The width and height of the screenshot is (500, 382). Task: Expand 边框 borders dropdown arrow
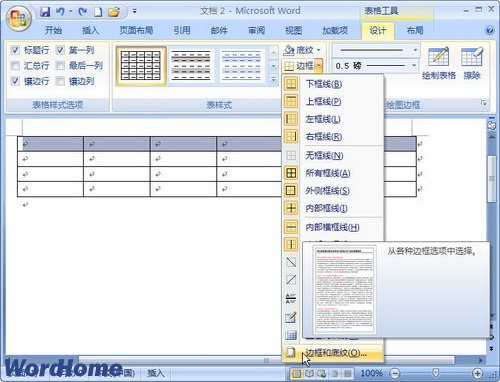(x=319, y=66)
